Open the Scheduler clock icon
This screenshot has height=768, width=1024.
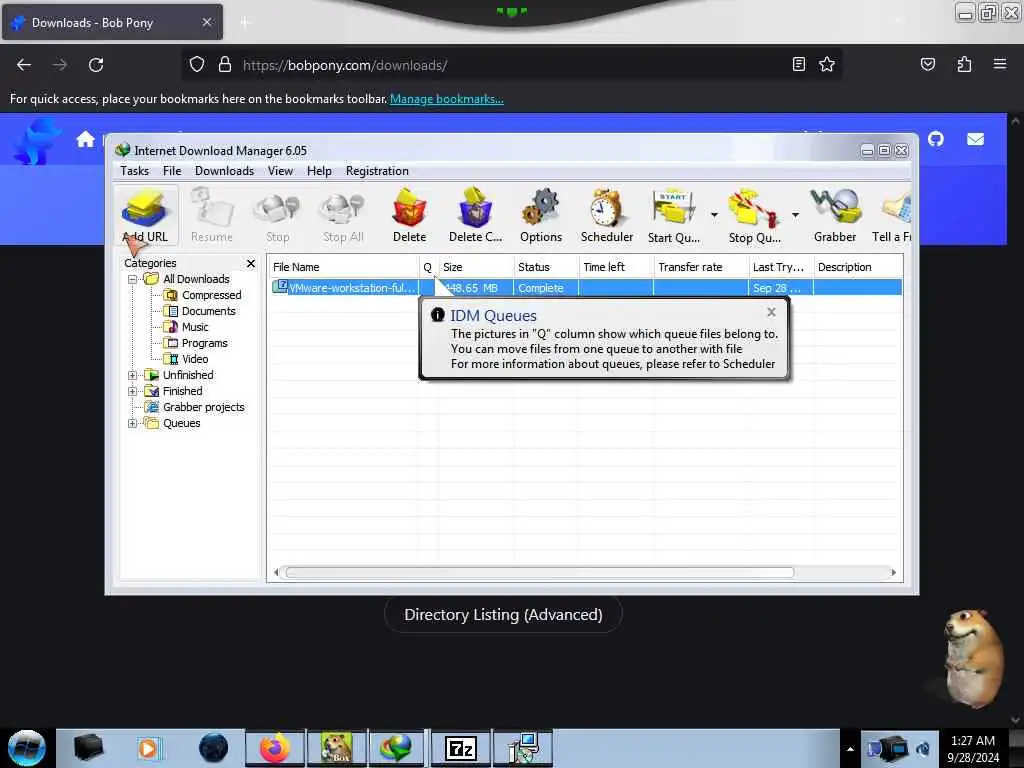pos(607,215)
